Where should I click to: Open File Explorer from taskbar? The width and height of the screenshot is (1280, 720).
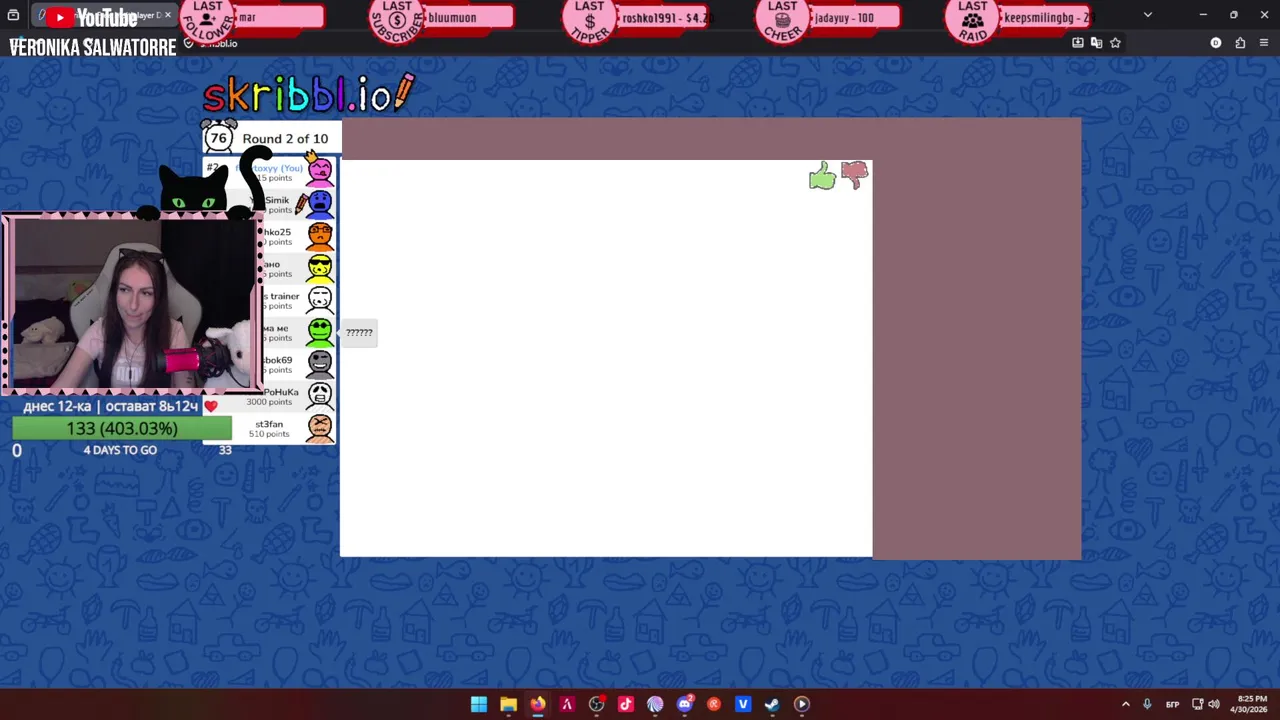508,704
